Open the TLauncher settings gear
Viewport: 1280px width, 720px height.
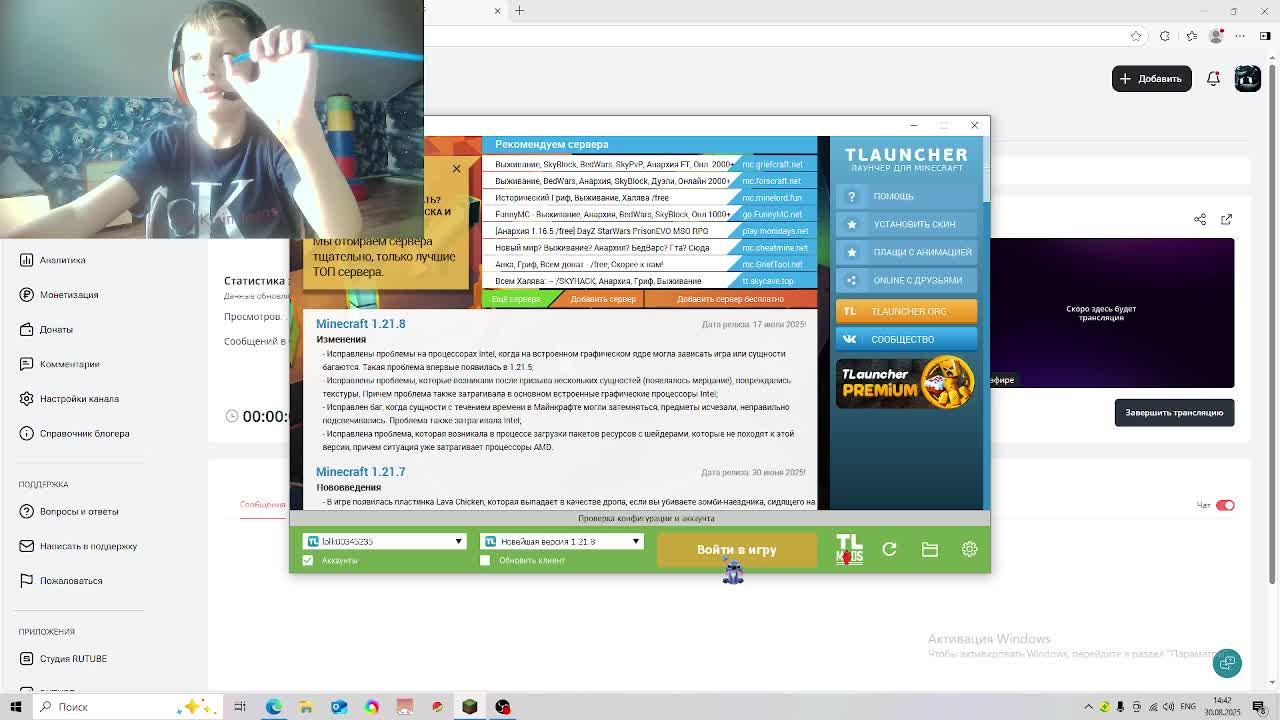[x=969, y=549]
